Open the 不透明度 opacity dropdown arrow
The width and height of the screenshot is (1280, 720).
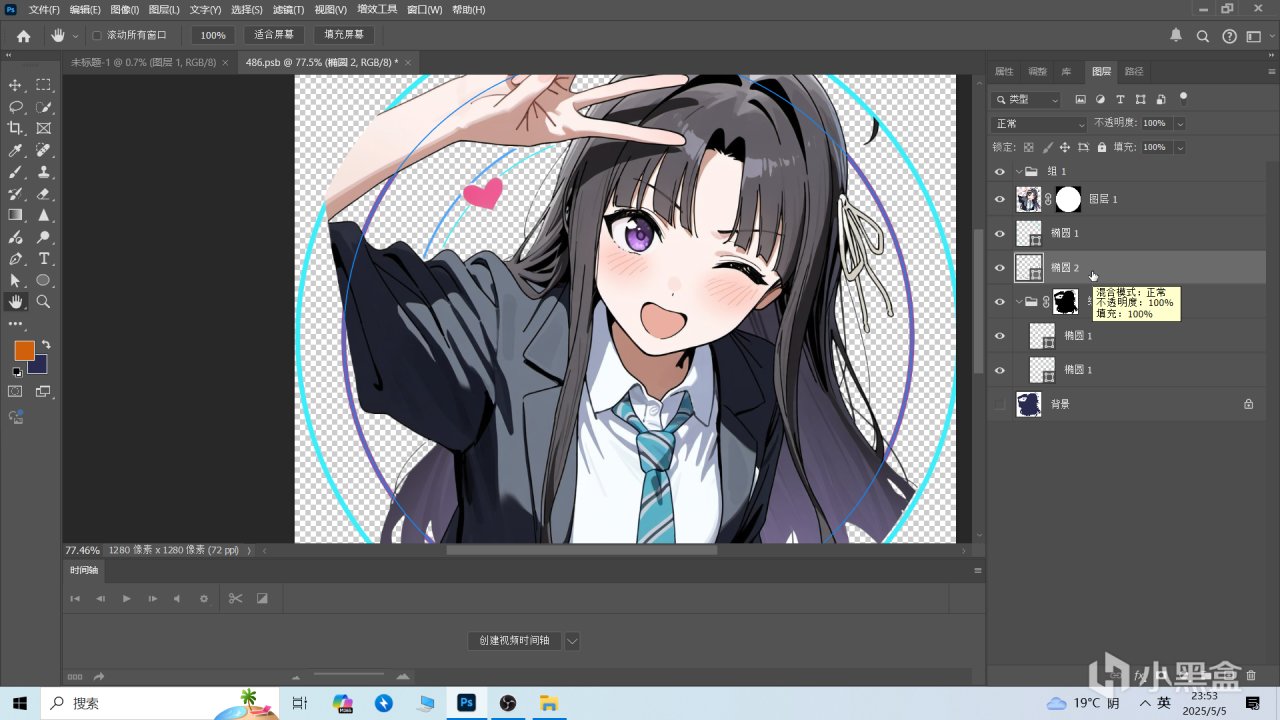click(x=1180, y=123)
